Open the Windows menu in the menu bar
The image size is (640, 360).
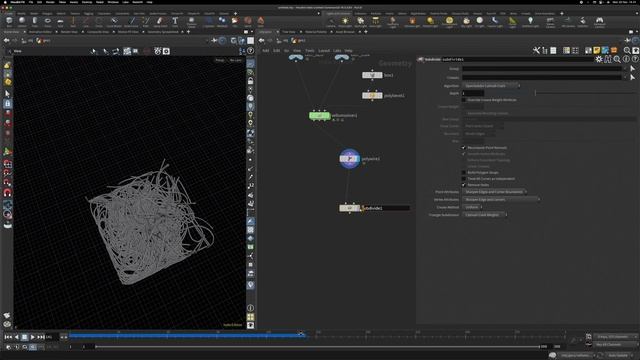[x=113, y=2]
